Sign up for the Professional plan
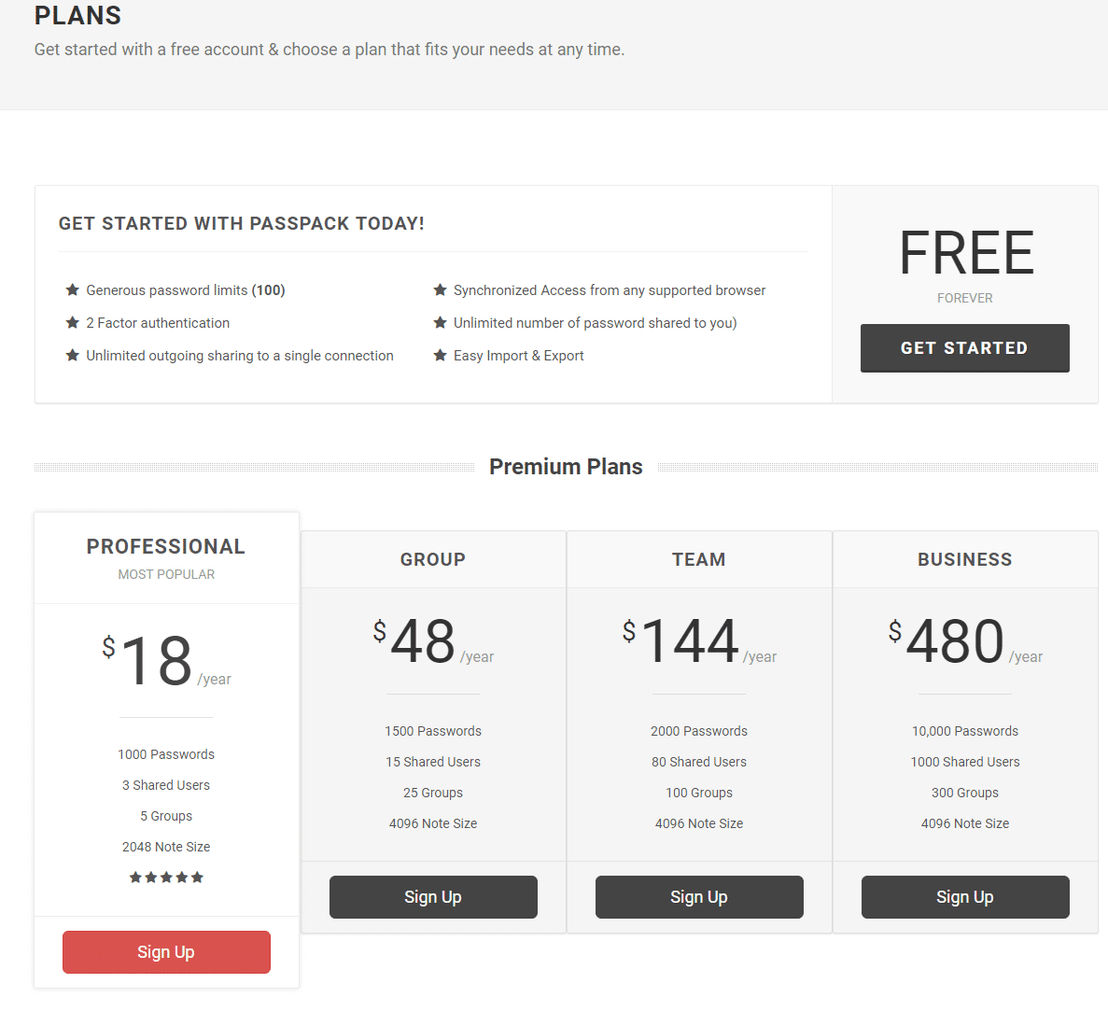Image resolution: width=1108 pixels, height=1027 pixels. click(x=166, y=952)
